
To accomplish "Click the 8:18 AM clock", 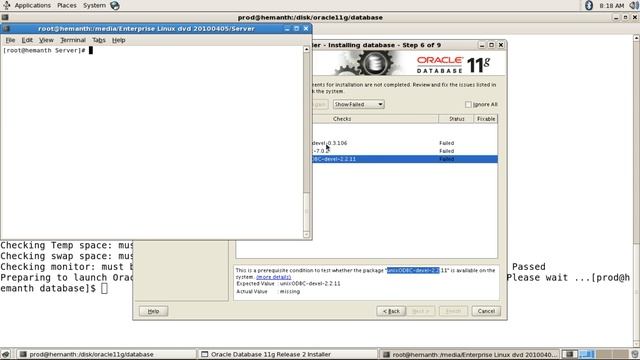I will [611, 5].
